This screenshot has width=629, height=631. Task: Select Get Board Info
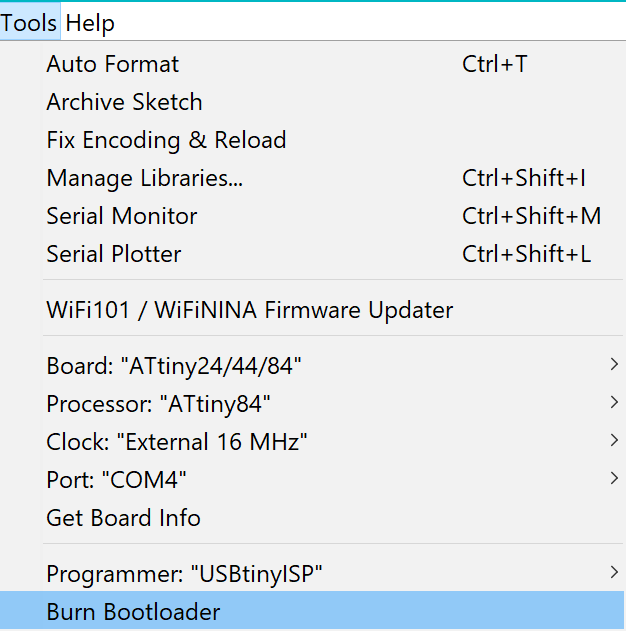124,519
